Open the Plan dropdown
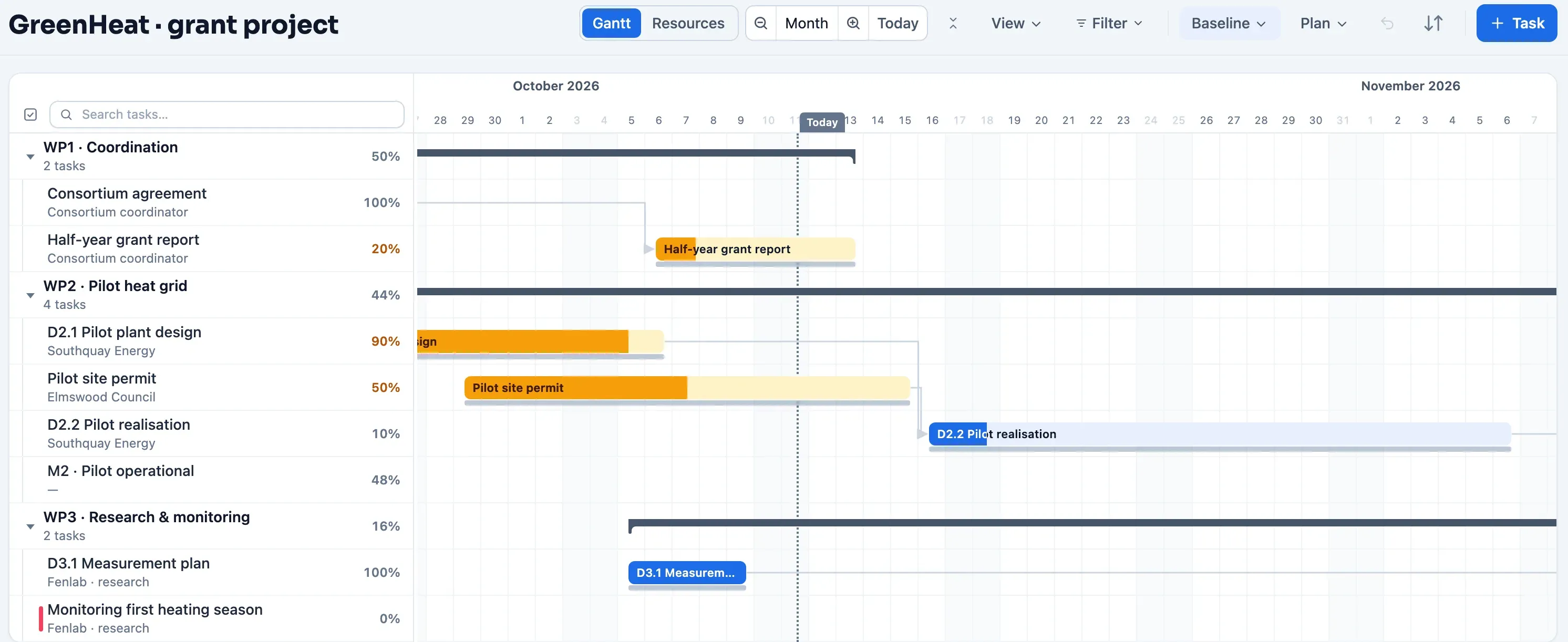Image resolution: width=1568 pixels, height=642 pixels. (x=1323, y=23)
